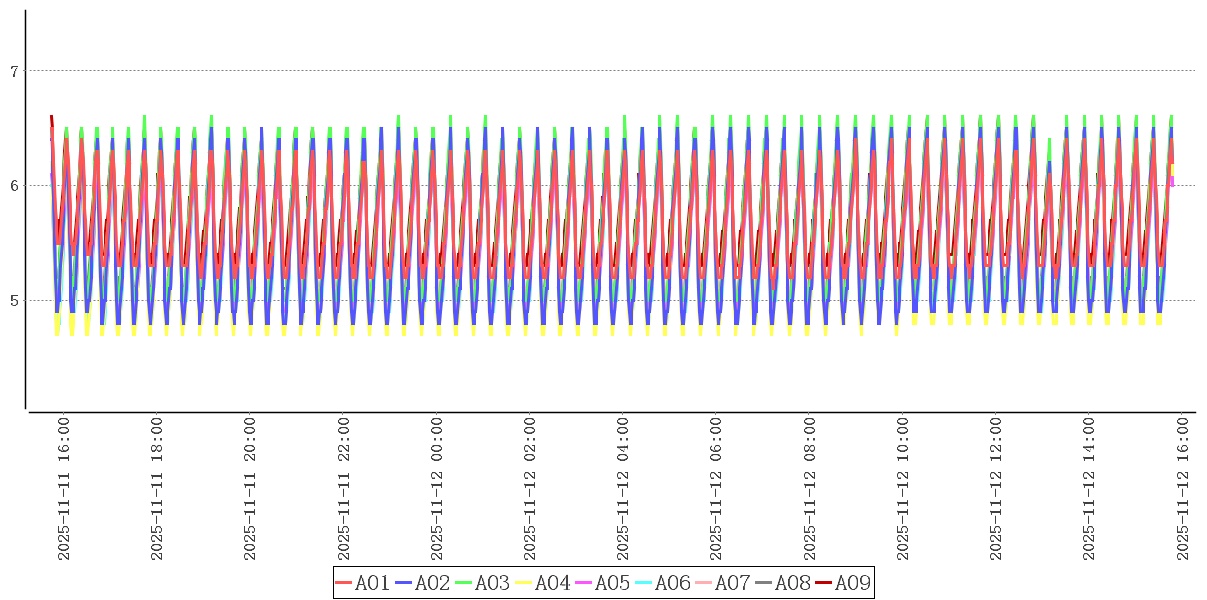Show or hide the A05 series
This screenshot has height=600, width=1207.
pyautogui.click(x=602, y=583)
